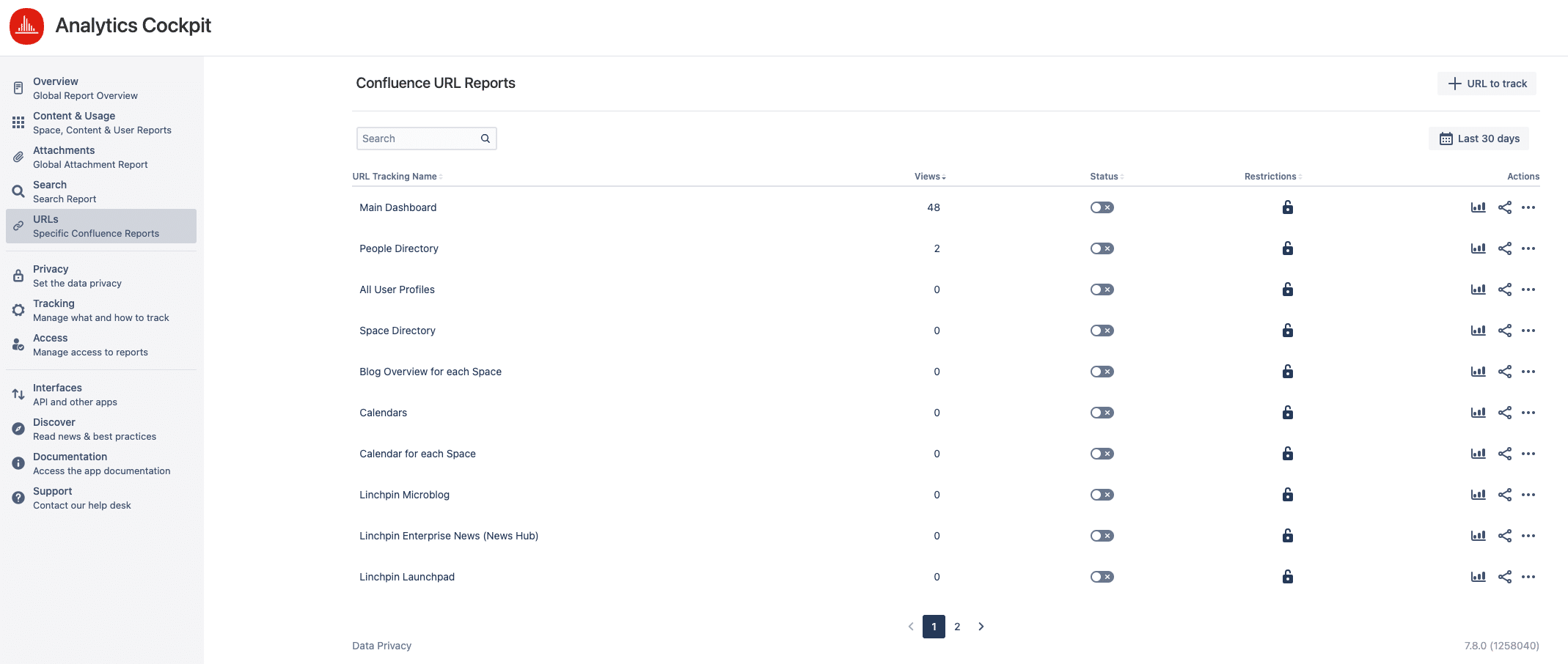Click restrictions lock for Main Dashboard
Viewport: 1568px width, 664px height.
[1287, 207]
